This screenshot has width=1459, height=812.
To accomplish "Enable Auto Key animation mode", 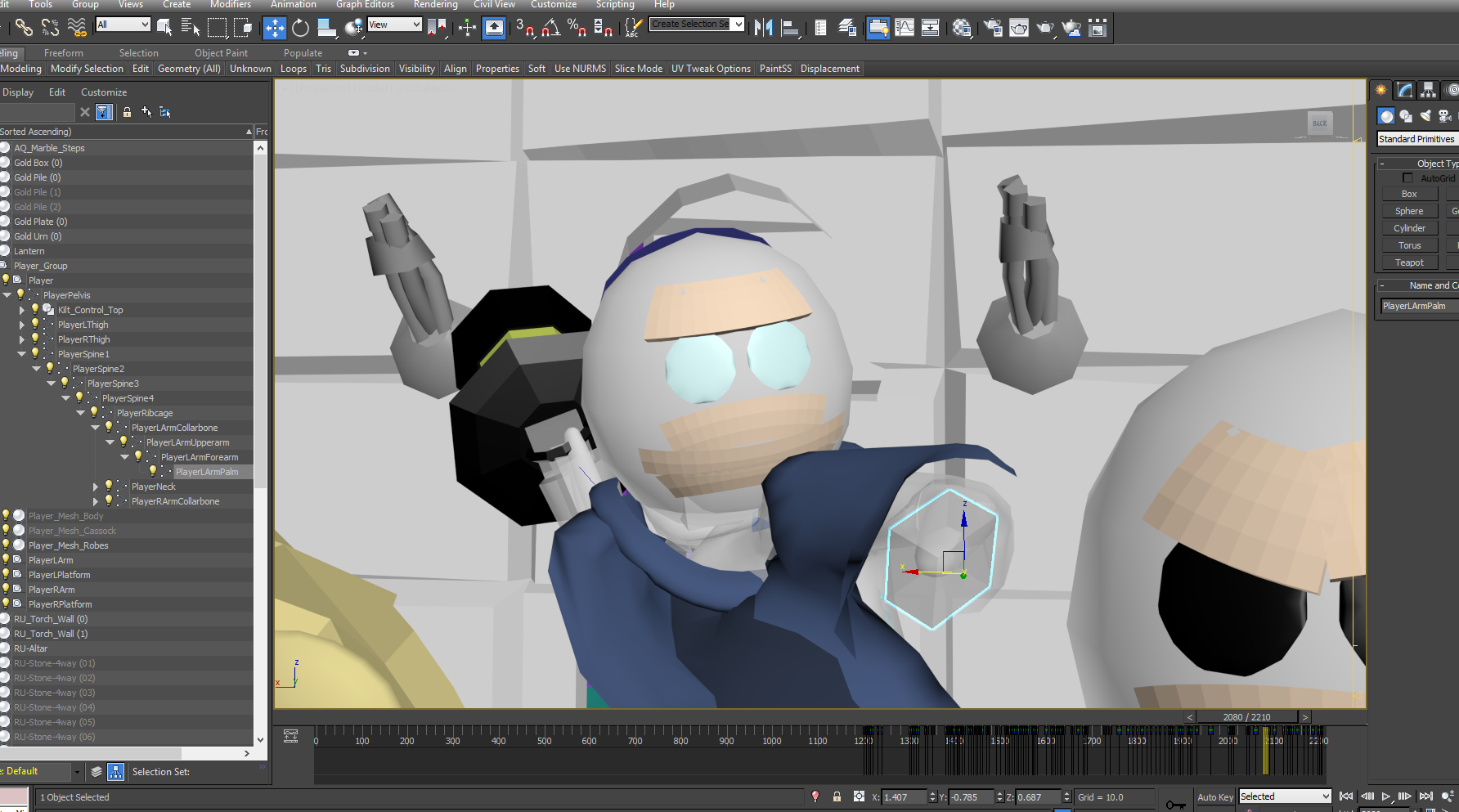I will tap(1215, 796).
